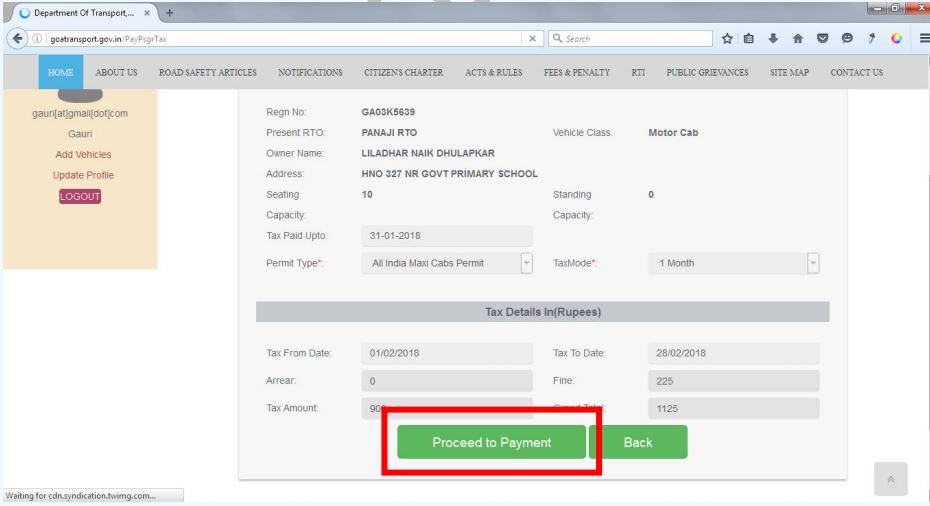Screen dimensions: 930x506
Task: Close the Department Of Transport tab
Action: pos(146,12)
